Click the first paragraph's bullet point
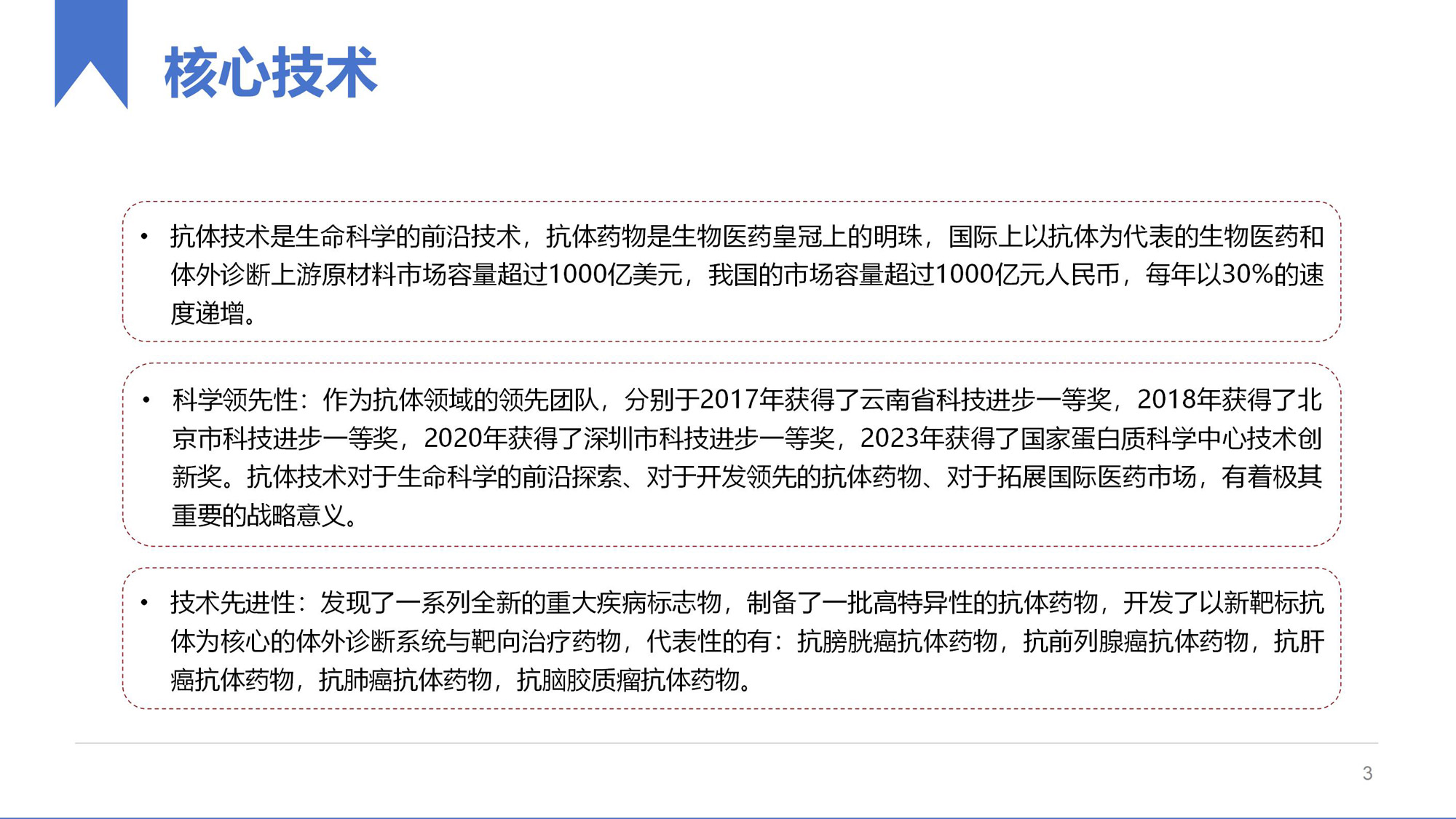This screenshot has width=1456, height=819. (144, 237)
